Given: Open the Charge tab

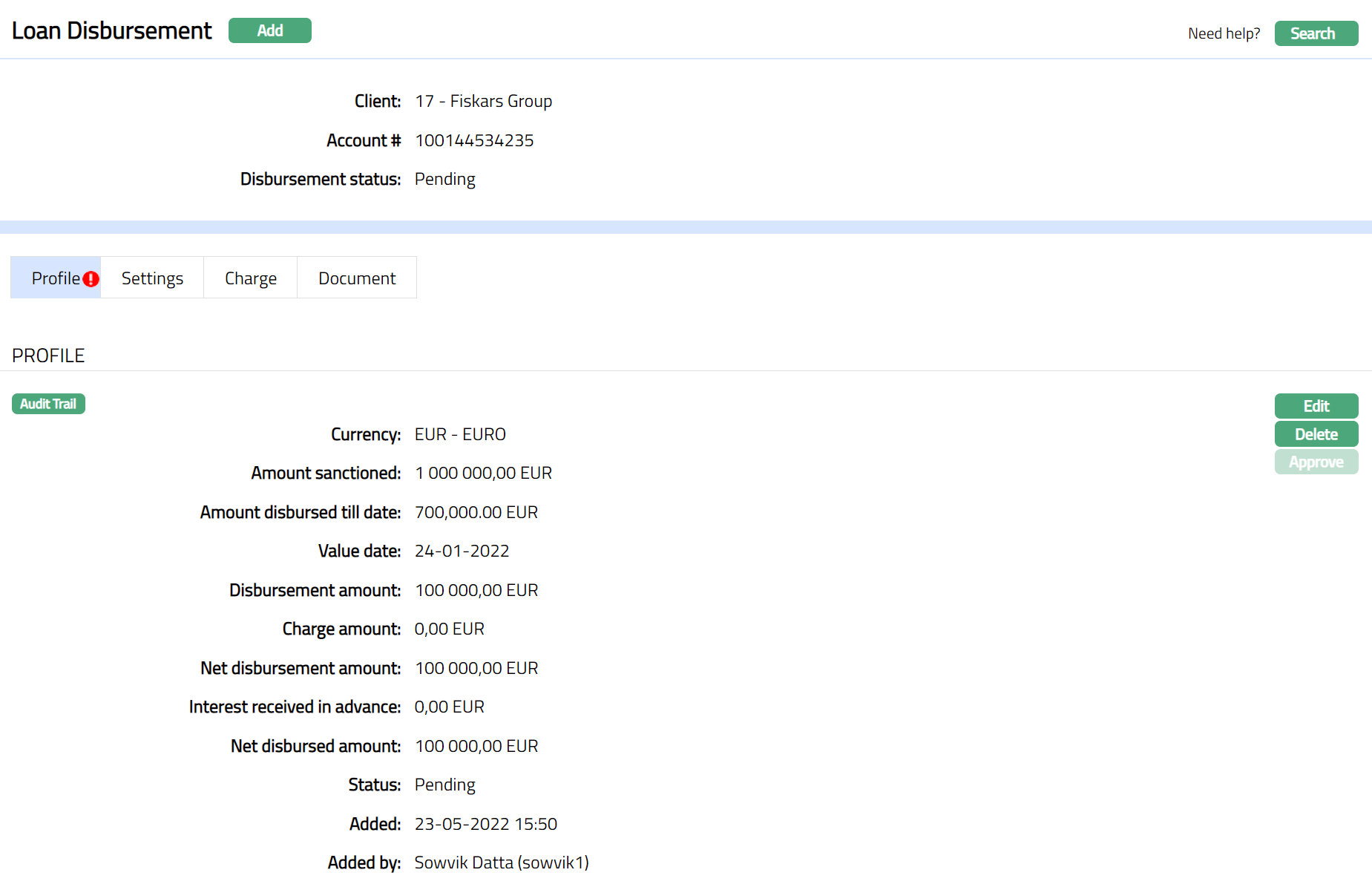Looking at the screenshot, I should (250, 278).
